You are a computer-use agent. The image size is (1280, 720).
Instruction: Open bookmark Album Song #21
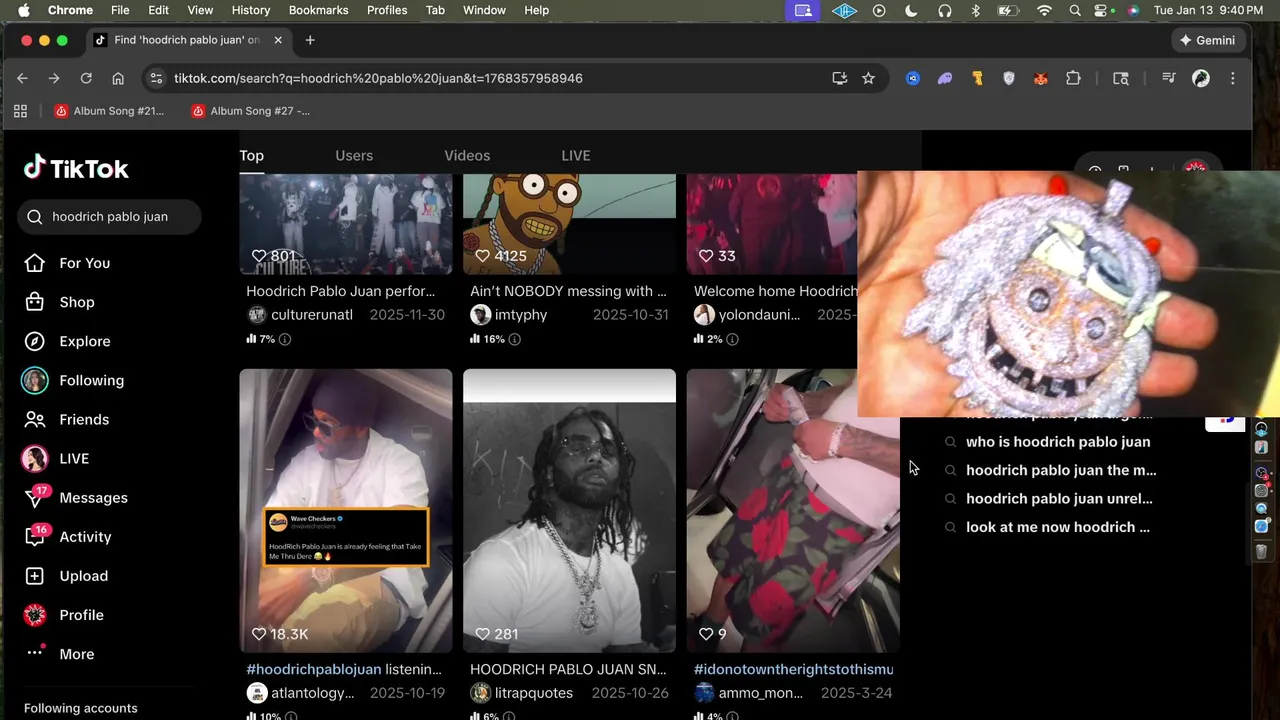click(109, 111)
